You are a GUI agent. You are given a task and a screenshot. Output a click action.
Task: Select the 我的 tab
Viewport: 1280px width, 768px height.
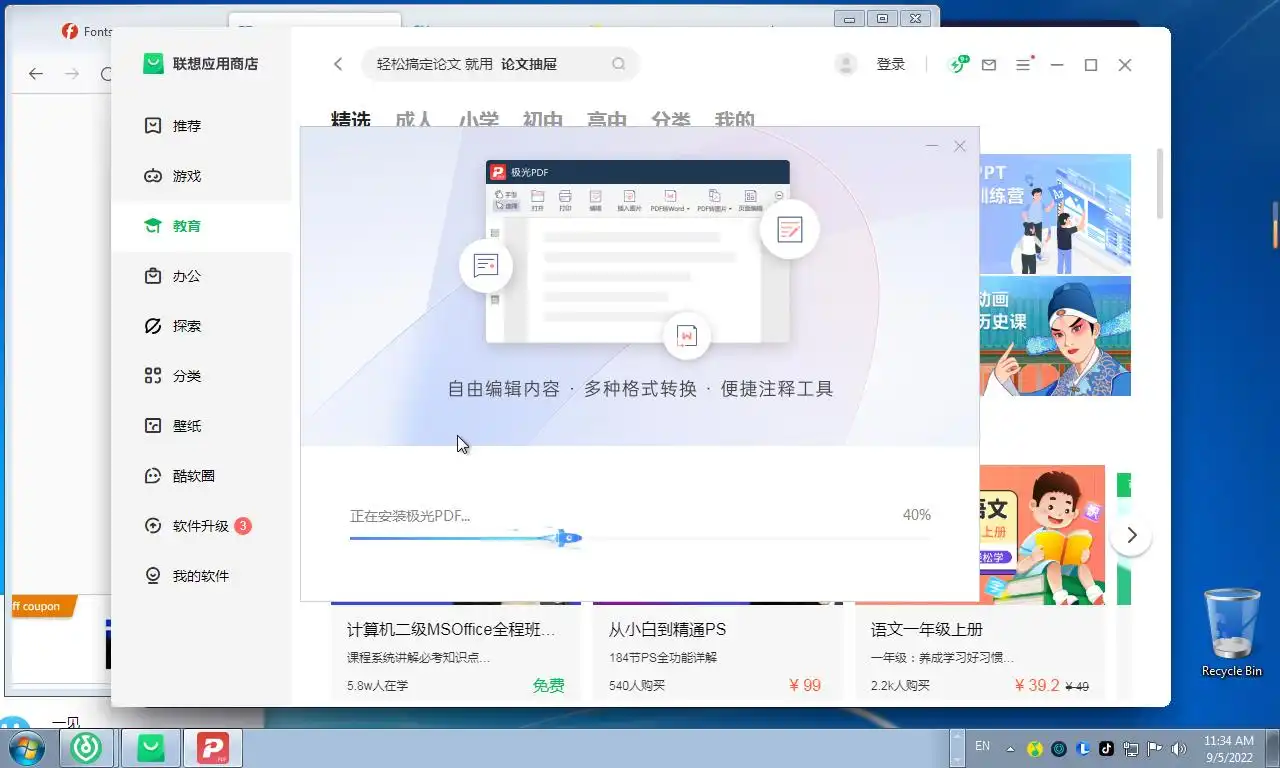[x=735, y=120]
